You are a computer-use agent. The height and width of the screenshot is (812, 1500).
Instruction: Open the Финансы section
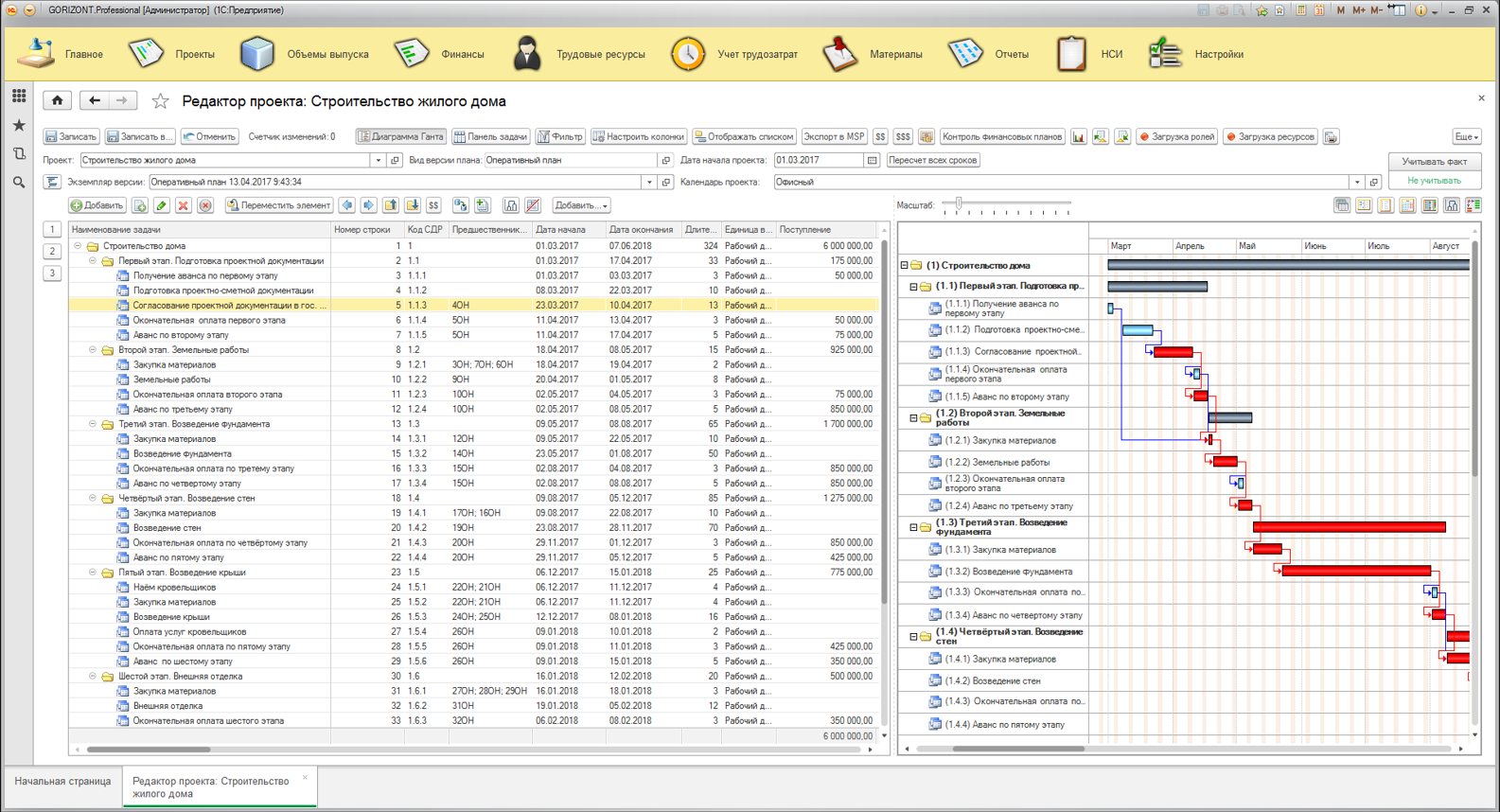(438, 54)
